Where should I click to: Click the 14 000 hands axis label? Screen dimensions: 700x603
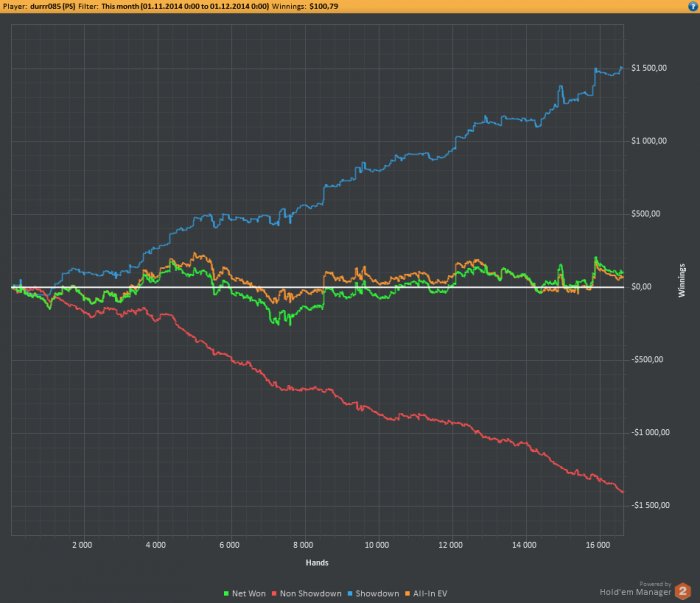524,545
